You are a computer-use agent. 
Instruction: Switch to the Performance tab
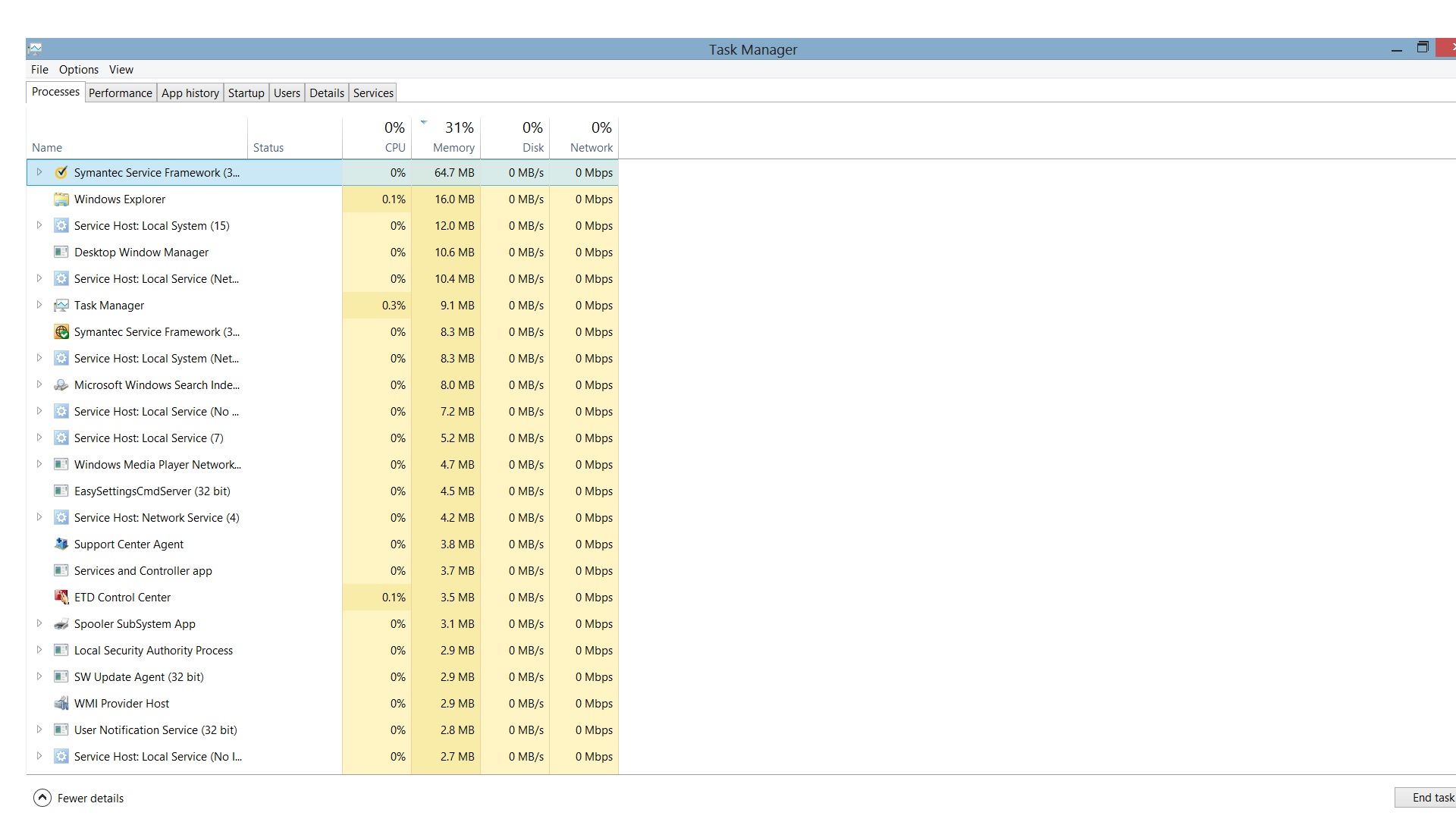point(121,93)
